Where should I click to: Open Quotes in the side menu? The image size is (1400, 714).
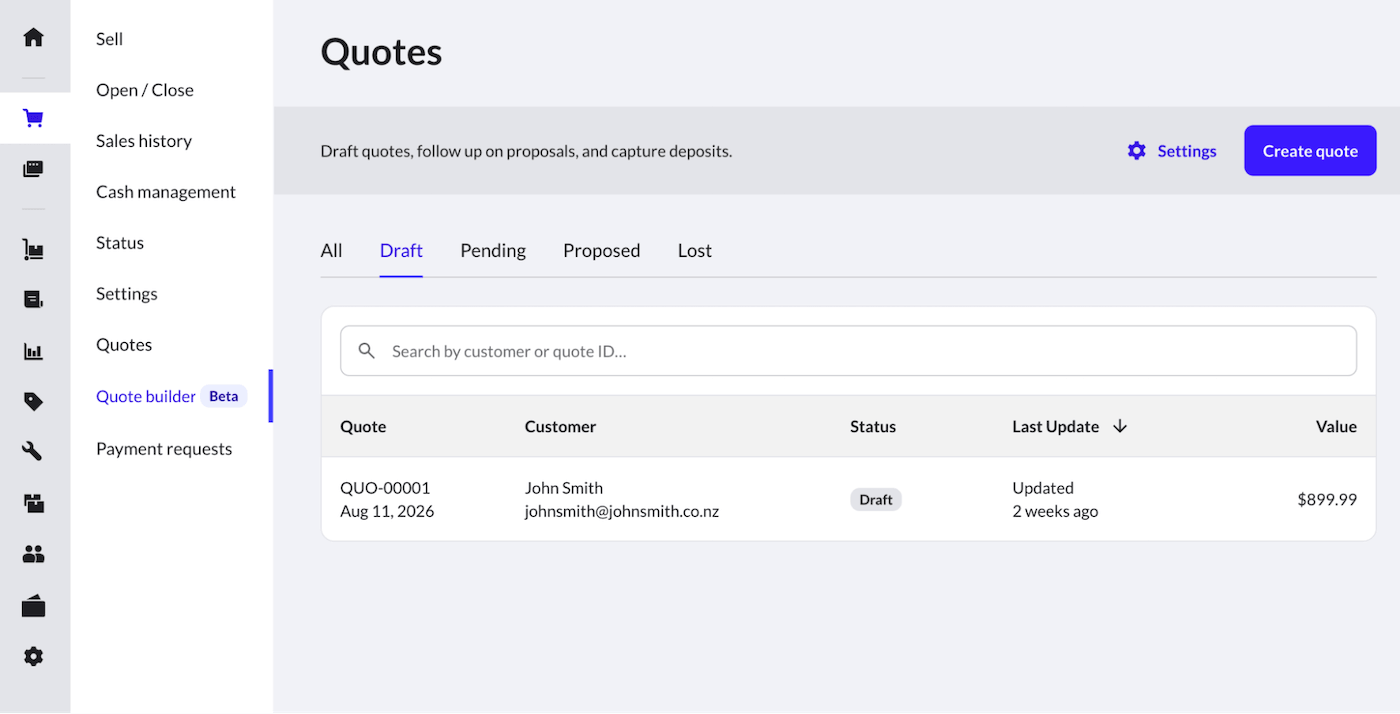(124, 345)
